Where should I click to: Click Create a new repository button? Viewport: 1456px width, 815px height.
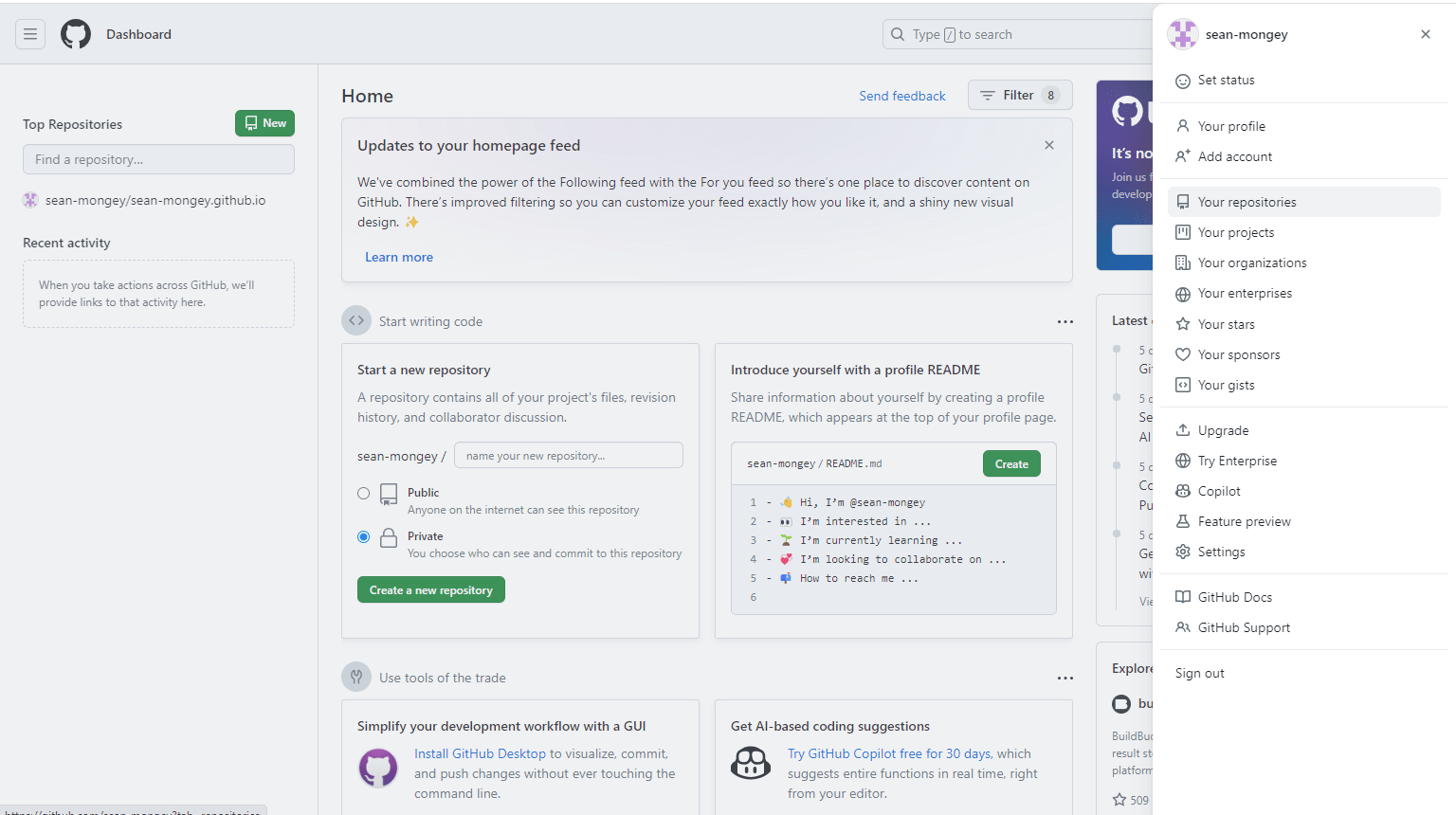[431, 589]
